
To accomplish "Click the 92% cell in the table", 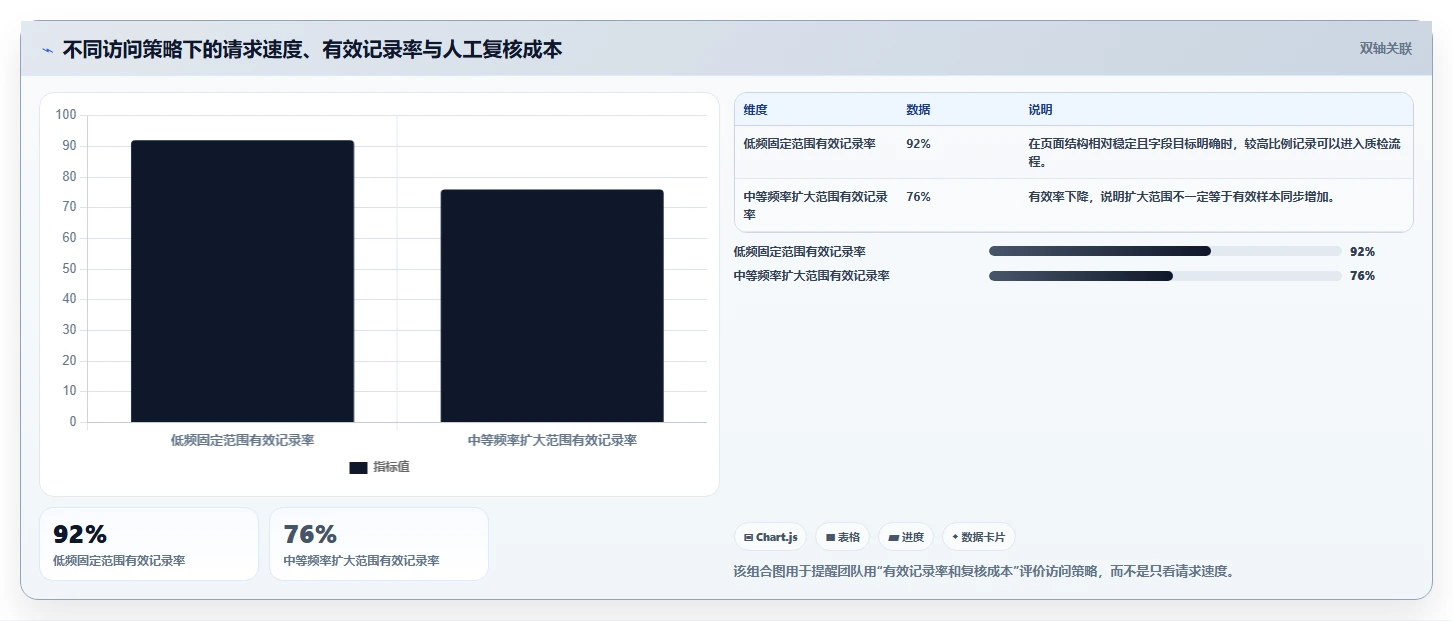I will [x=918, y=144].
